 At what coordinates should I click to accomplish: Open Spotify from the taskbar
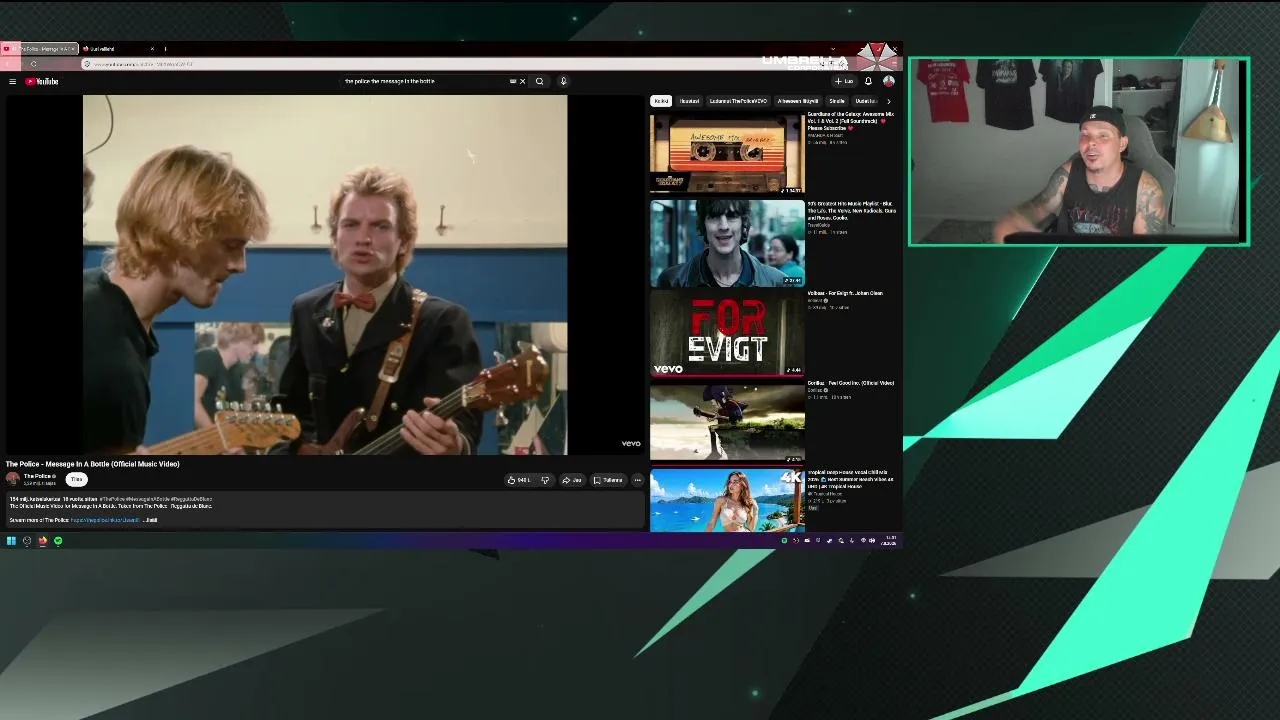click(58, 541)
